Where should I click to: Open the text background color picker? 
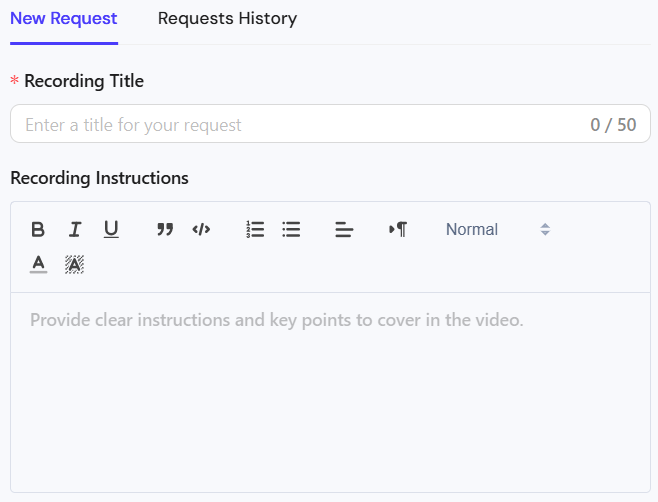[74, 264]
